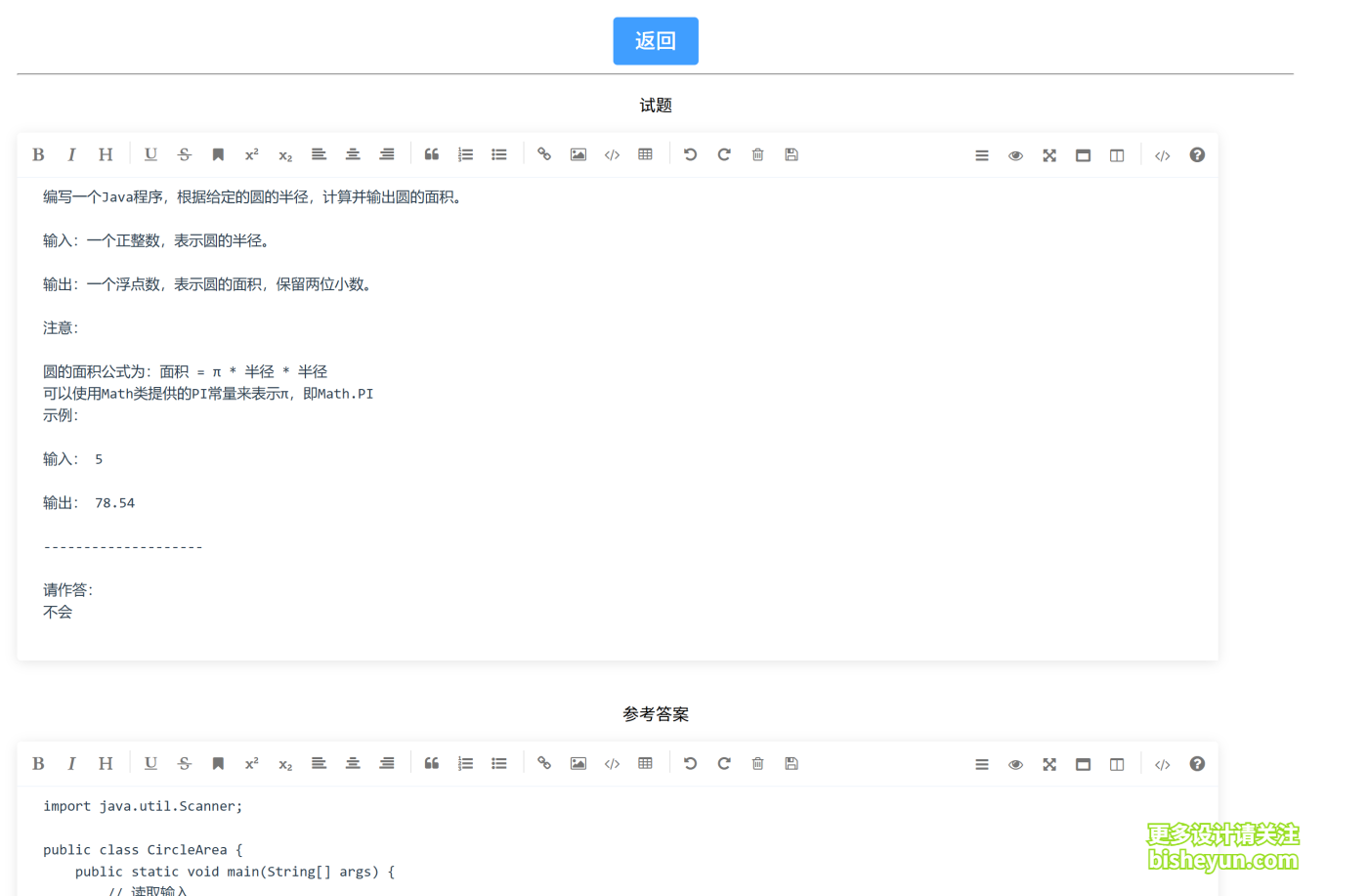Insert an image in 参考答案 editor
Screen dimensions: 1368x896
[578, 763]
